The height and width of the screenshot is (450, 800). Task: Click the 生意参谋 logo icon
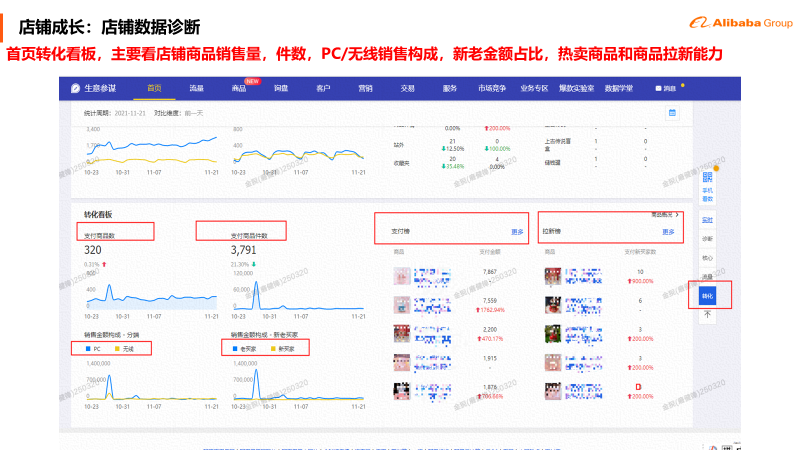tap(75, 89)
